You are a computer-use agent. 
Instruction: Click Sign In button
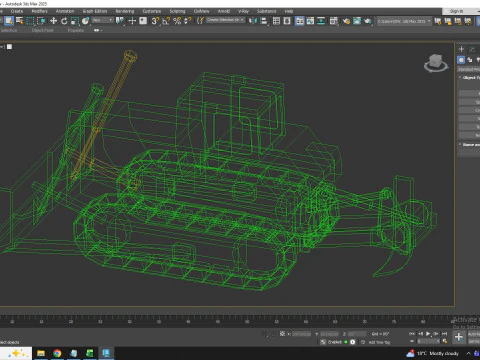(x=457, y=11)
